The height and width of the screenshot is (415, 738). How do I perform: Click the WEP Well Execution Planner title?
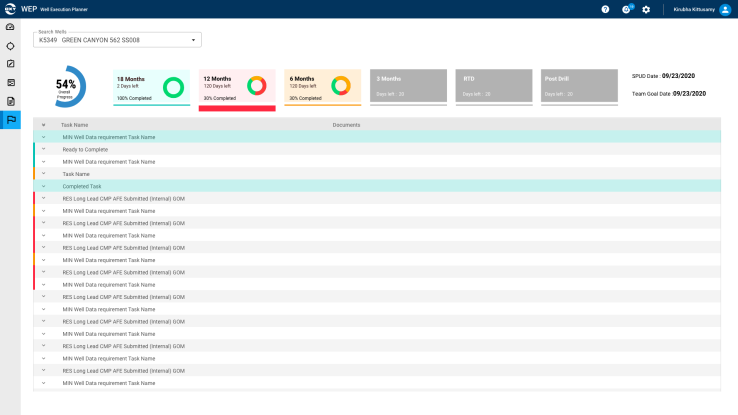(x=54, y=9)
